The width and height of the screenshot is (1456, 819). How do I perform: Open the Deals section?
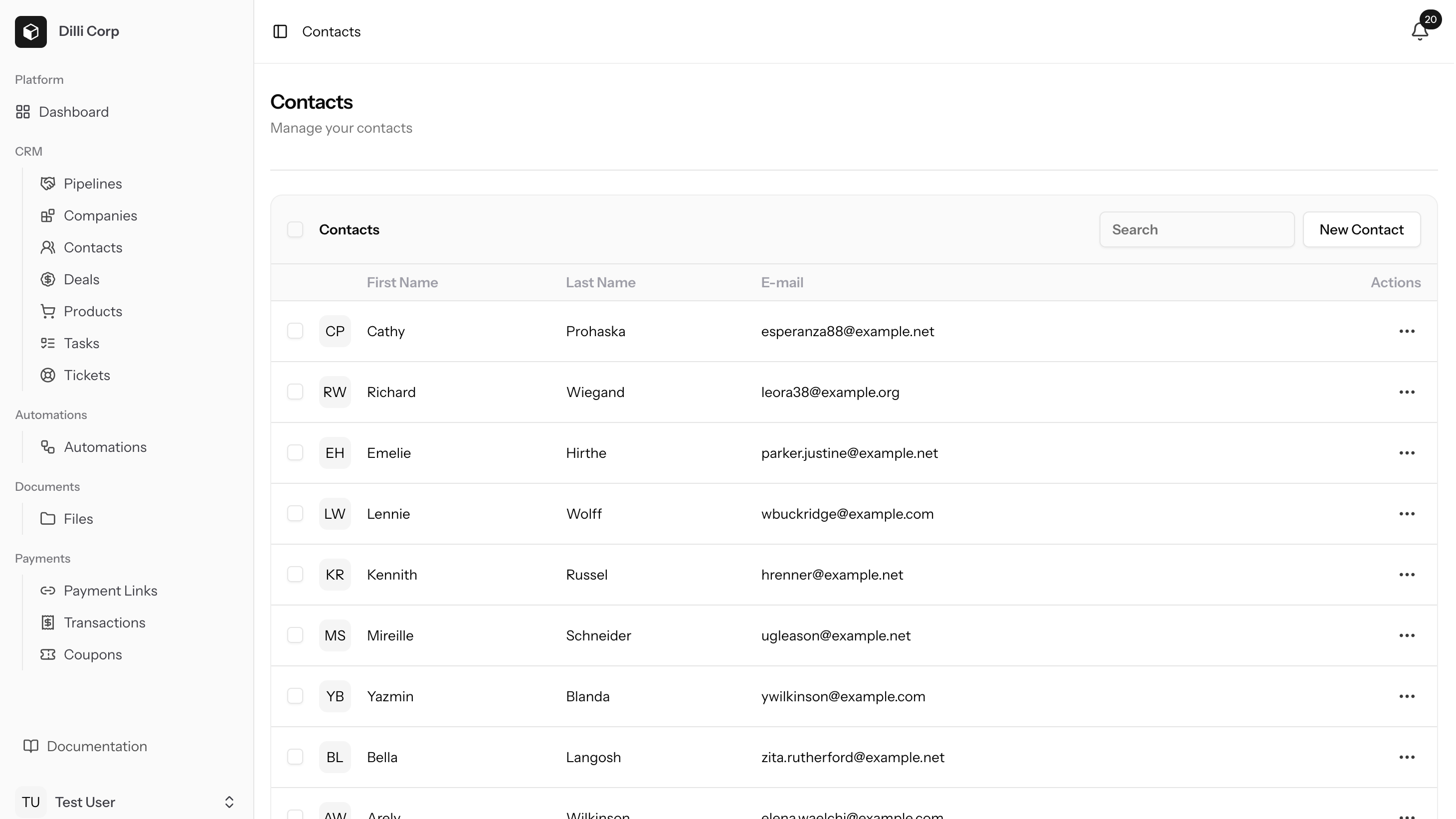[81, 280]
